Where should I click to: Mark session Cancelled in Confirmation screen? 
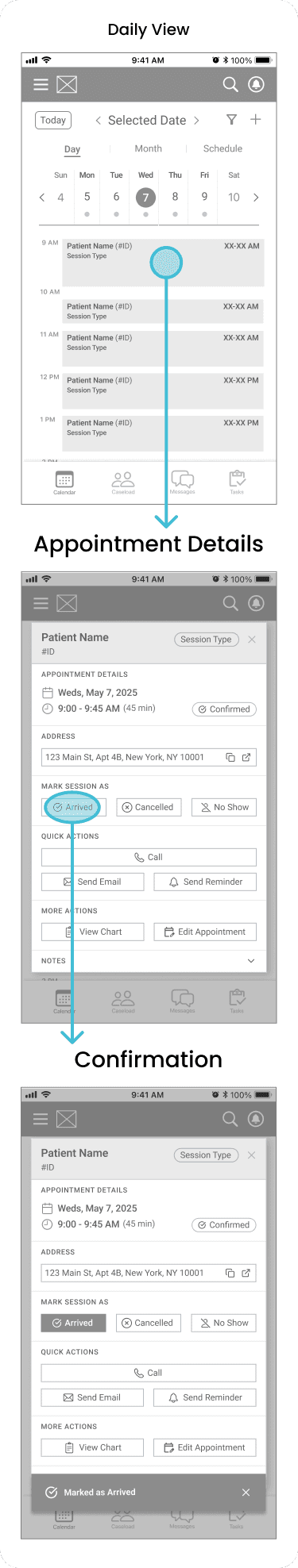149,1323
